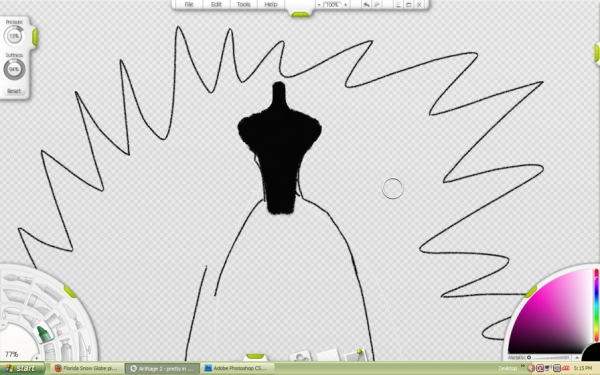Viewport: 600px width, 375px height.
Task: Hide the color picker using green tab
Action: [x=531, y=292]
